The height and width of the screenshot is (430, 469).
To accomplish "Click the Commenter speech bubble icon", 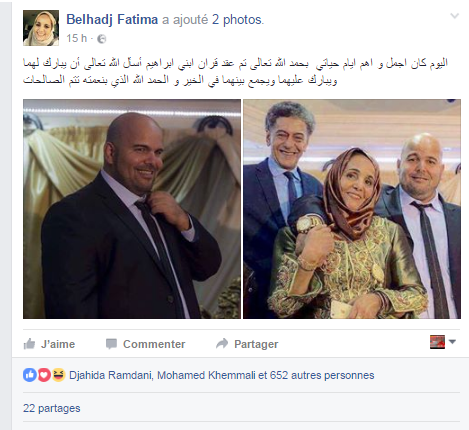I will [x=111, y=344].
